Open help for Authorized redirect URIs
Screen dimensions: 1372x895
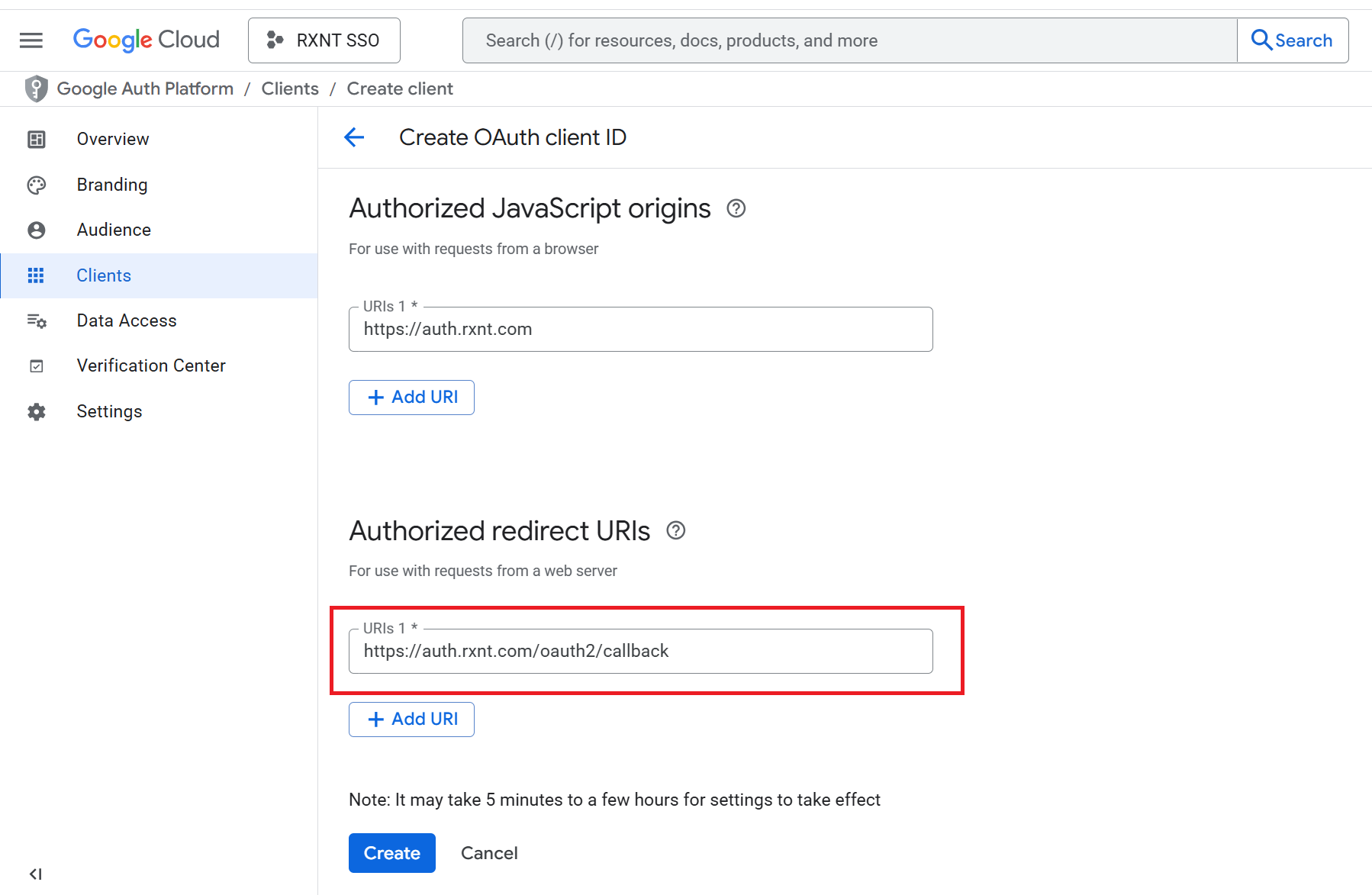pos(675,530)
